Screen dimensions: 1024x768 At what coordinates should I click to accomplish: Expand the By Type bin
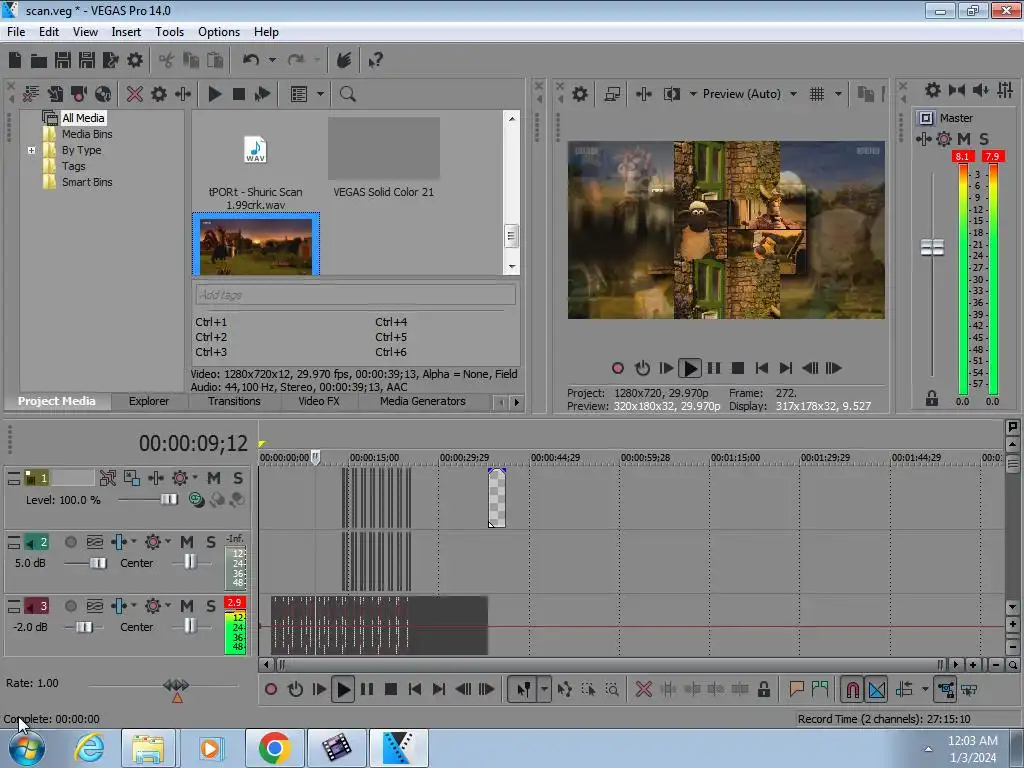(31, 150)
